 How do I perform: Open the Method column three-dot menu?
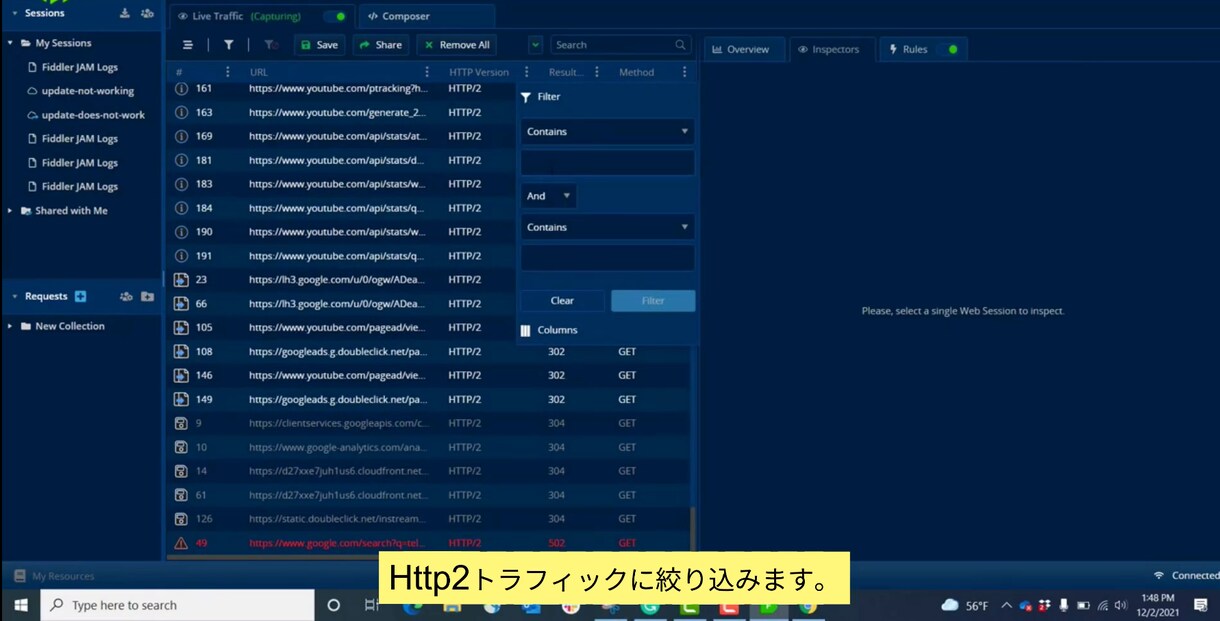coord(684,72)
